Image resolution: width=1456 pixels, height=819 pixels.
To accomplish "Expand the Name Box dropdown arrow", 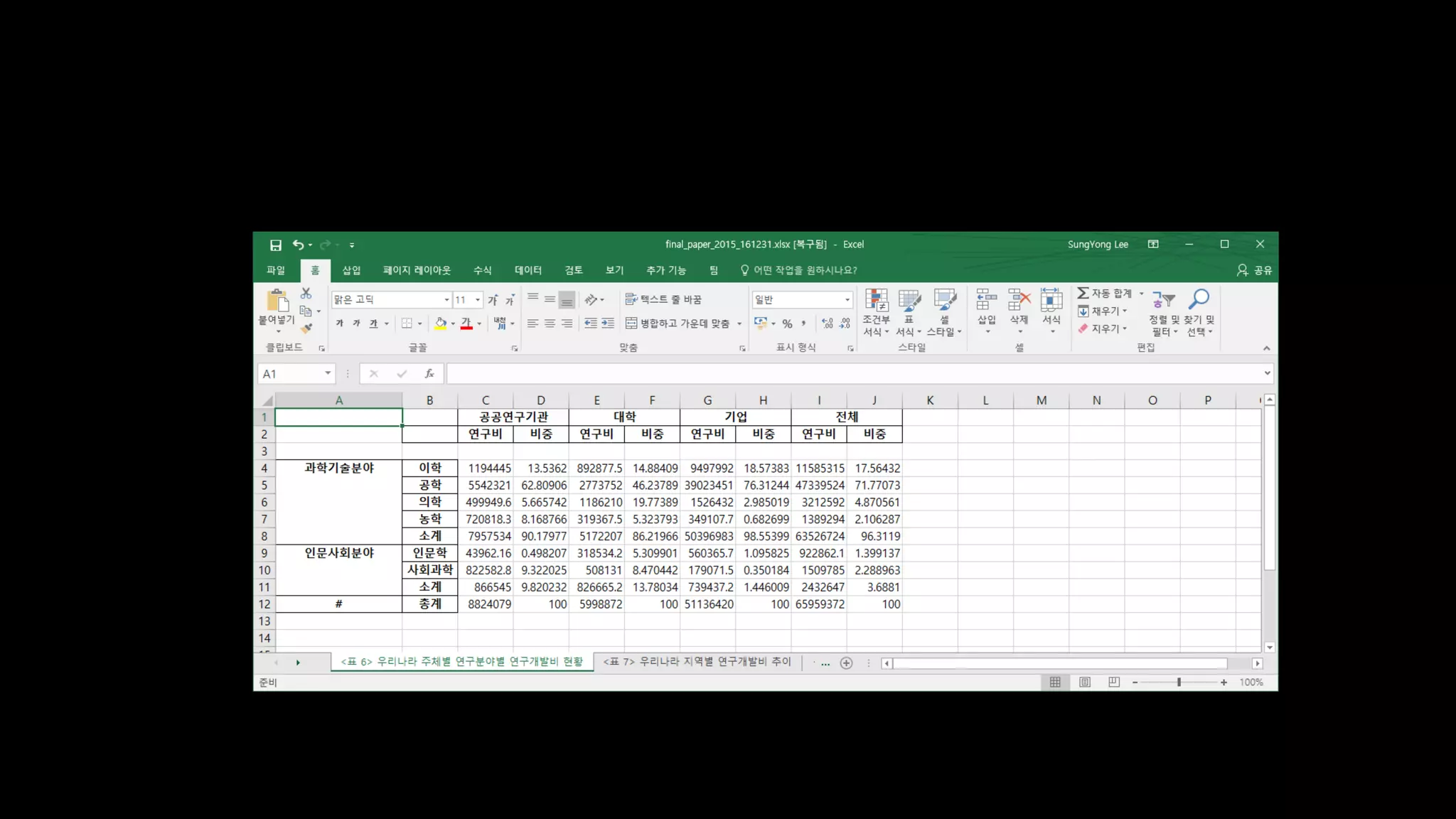I will [x=328, y=373].
